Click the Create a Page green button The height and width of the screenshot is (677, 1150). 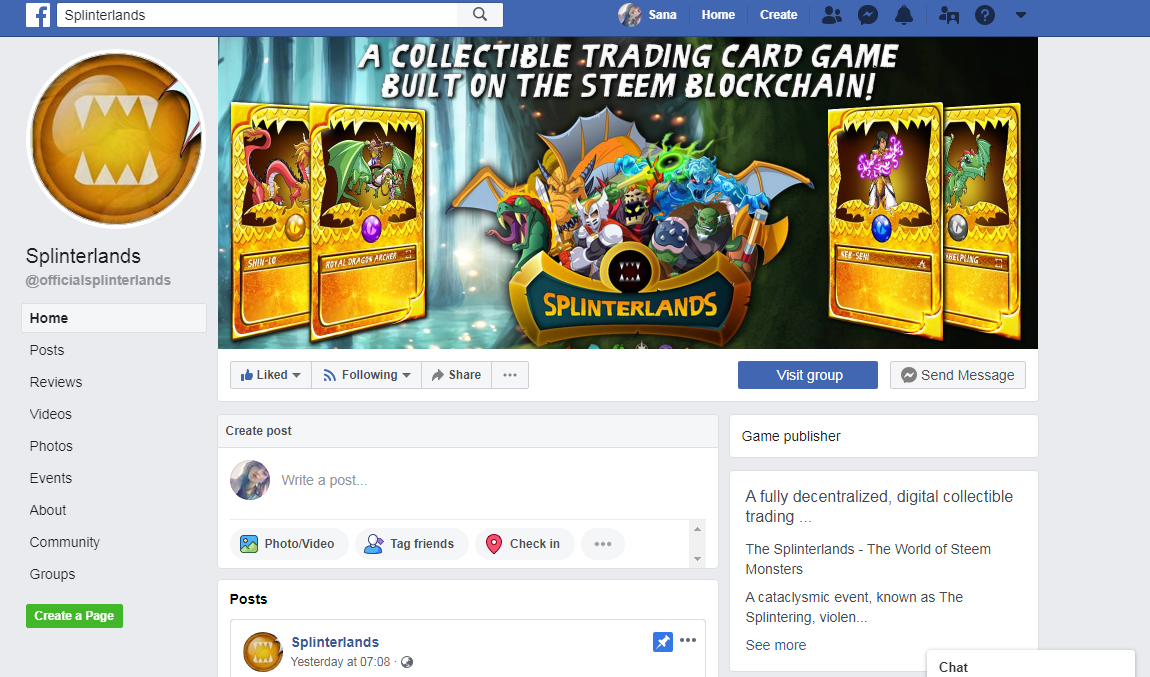[x=74, y=616]
